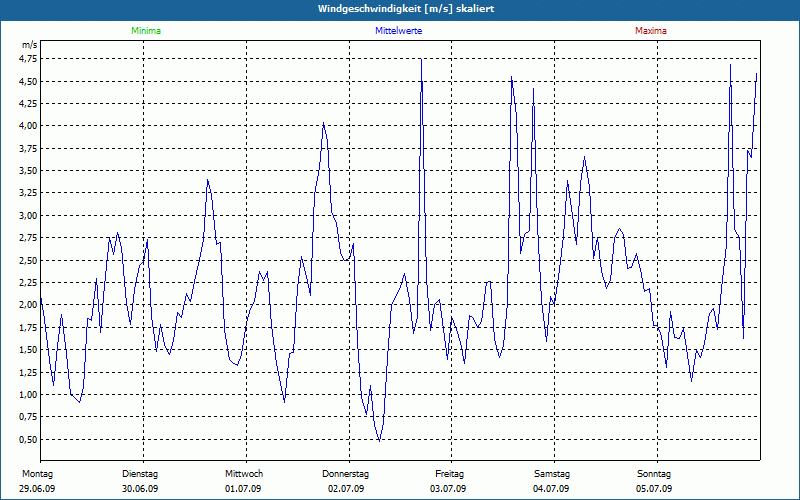
Task: Click the Sonntag day label
Action: (654, 474)
